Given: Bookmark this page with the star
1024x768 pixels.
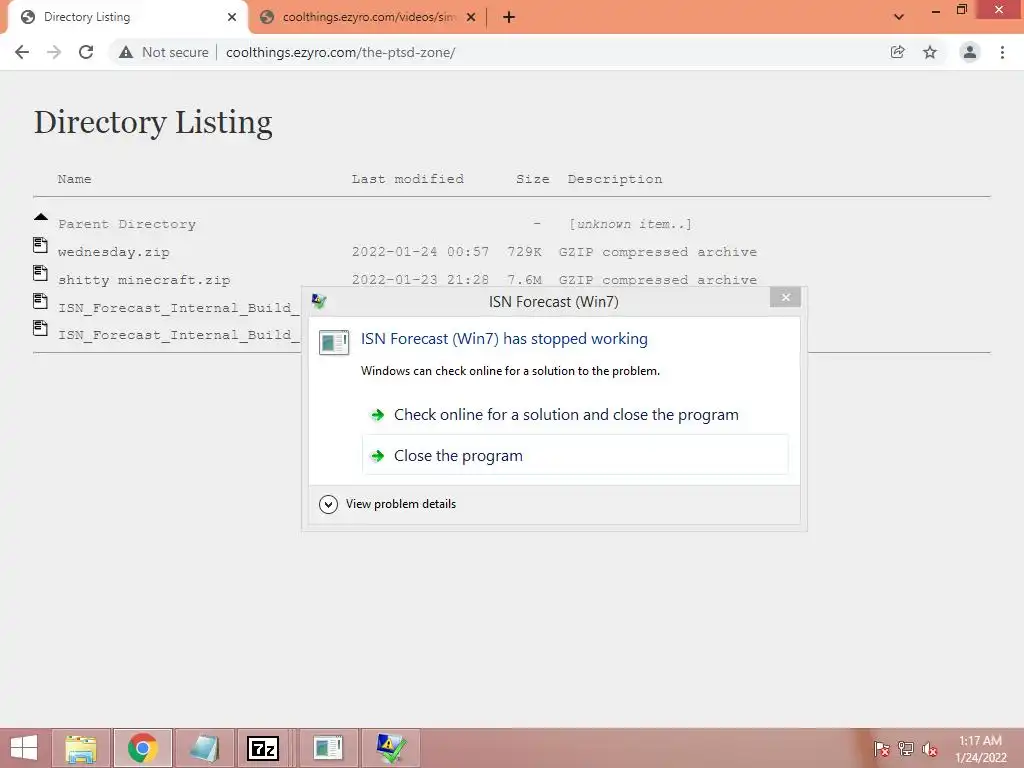Looking at the screenshot, I should click(x=930, y=52).
